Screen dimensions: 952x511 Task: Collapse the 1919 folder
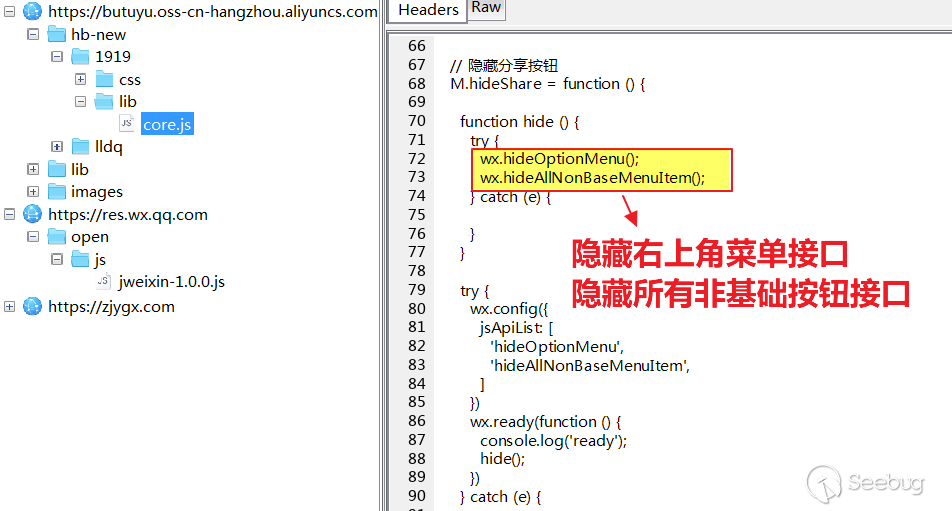pyautogui.click(x=57, y=56)
